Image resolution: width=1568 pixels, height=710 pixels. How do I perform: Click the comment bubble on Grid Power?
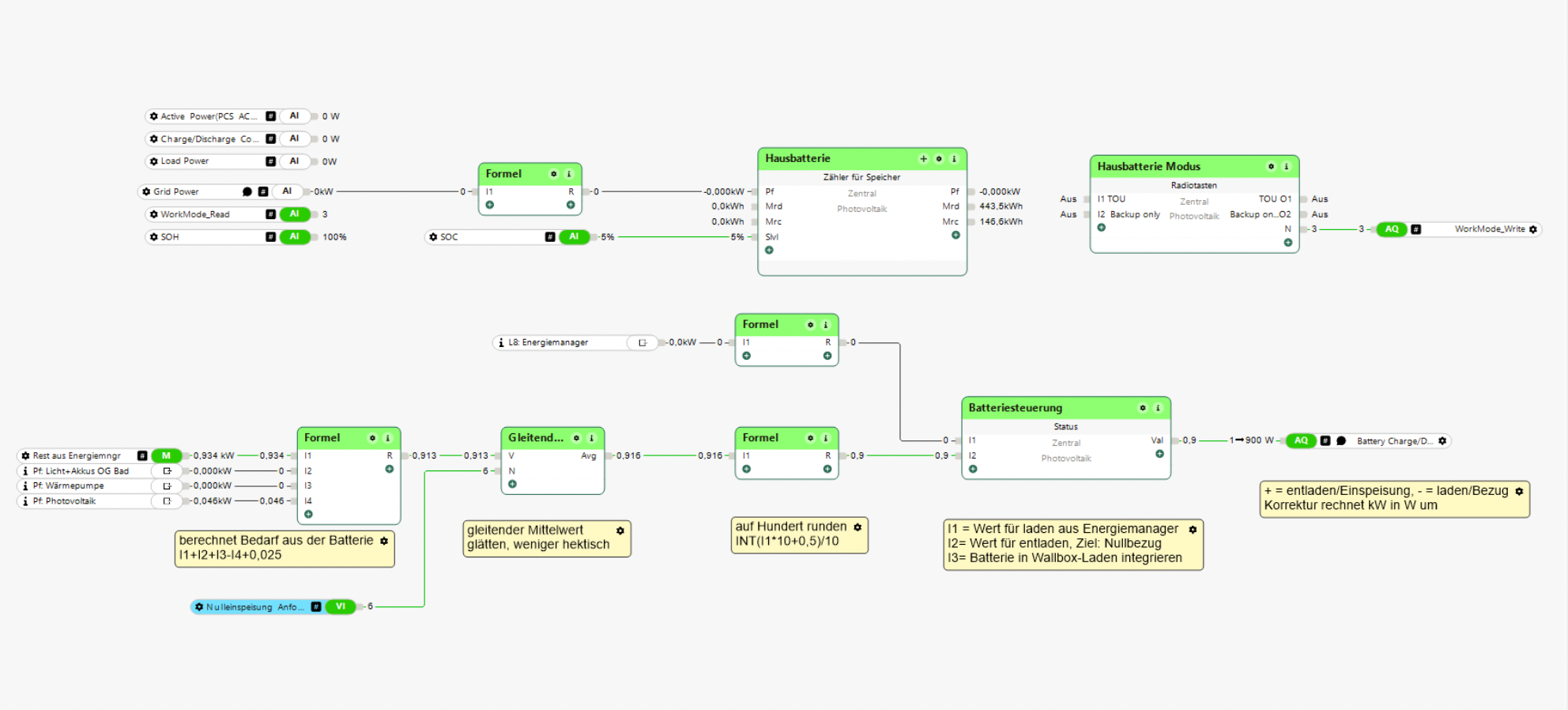pyautogui.click(x=247, y=191)
